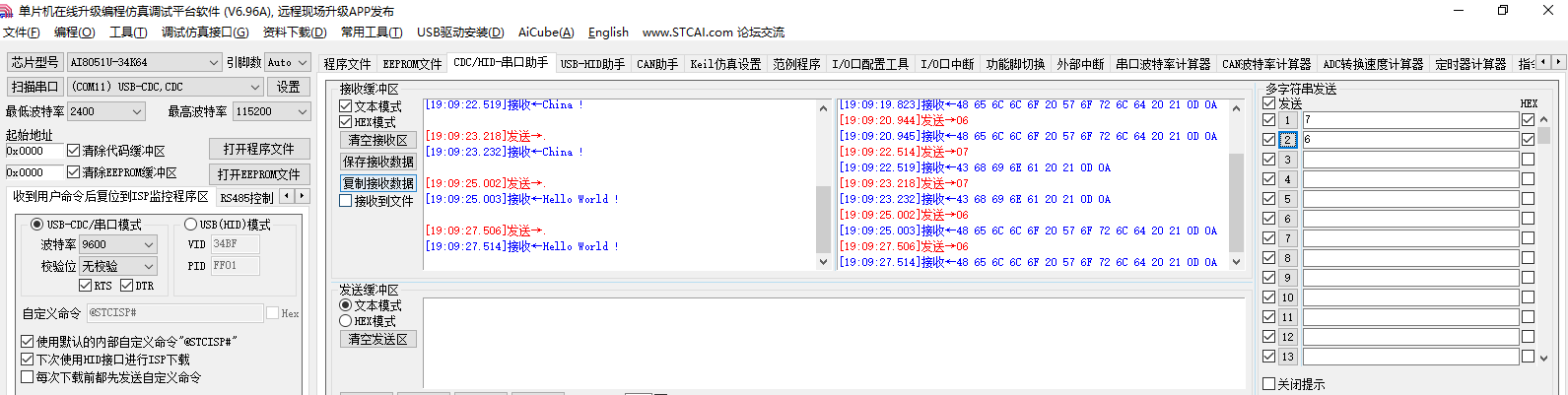The width and height of the screenshot is (1568, 395).
Task: Click the multi-string input field for row 3
Action: coord(1410,160)
